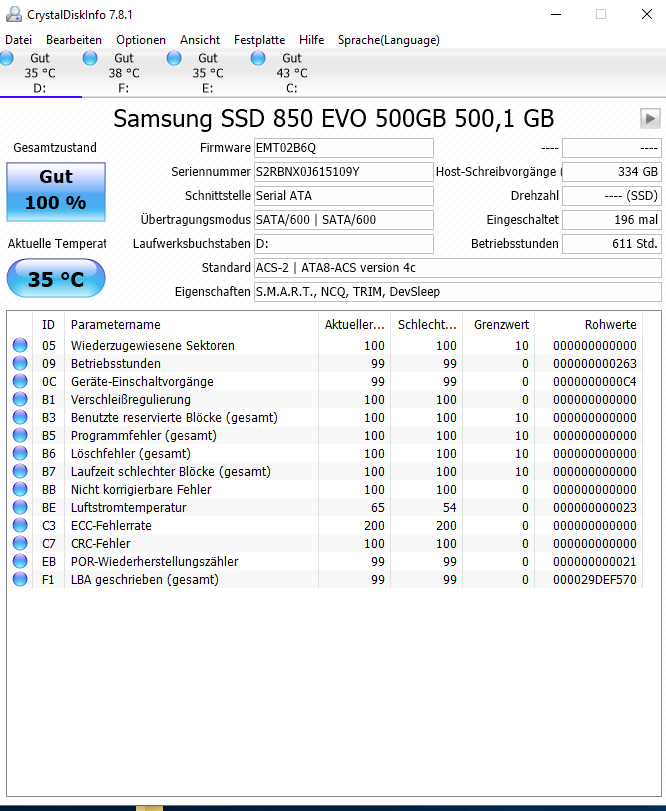Click status dot of CRC-Fehler row
The image size is (666, 811).
pyautogui.click(x=20, y=543)
